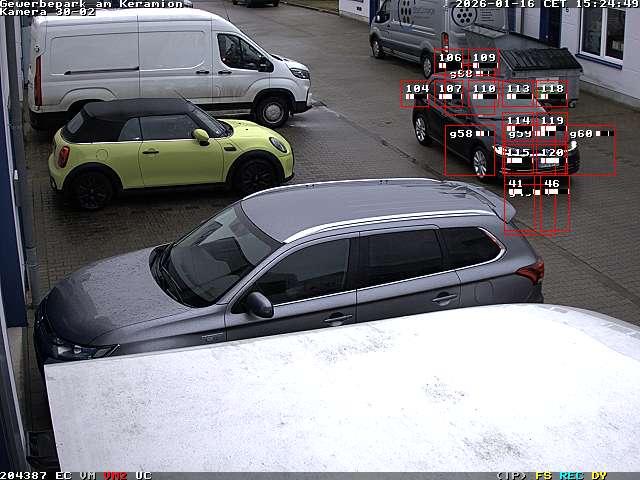Click the red VN2 status indicator
Viewport: 640px width, 480px height.
pyautogui.click(x=115, y=475)
